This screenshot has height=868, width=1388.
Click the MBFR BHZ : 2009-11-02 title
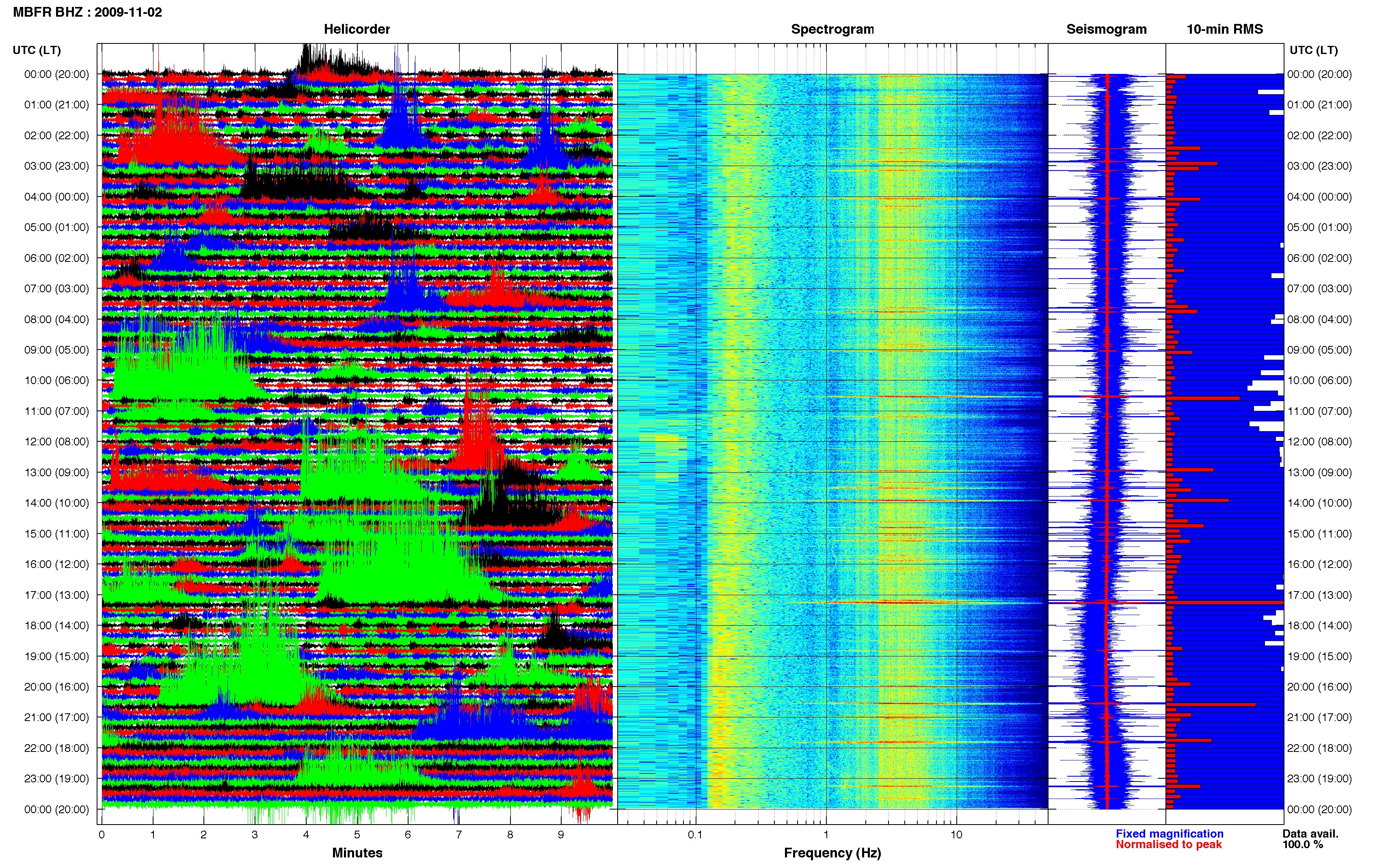tap(87, 12)
